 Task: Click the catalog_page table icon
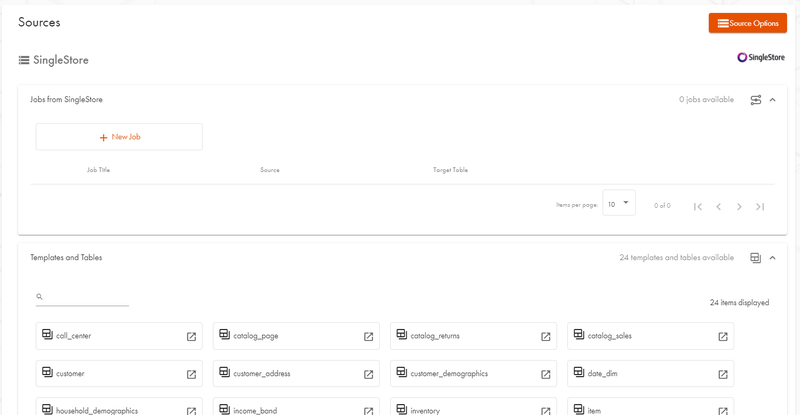[224, 334]
